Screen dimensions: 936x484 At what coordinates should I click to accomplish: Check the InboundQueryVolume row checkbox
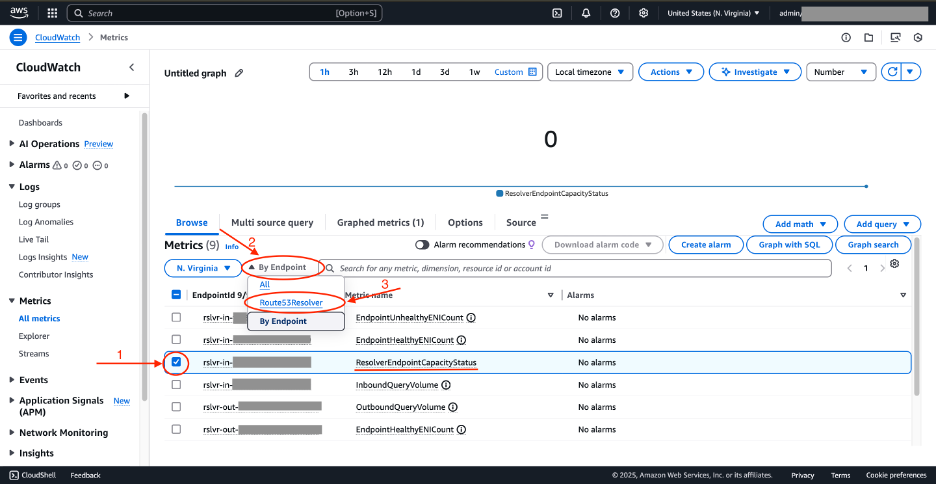[176, 385]
